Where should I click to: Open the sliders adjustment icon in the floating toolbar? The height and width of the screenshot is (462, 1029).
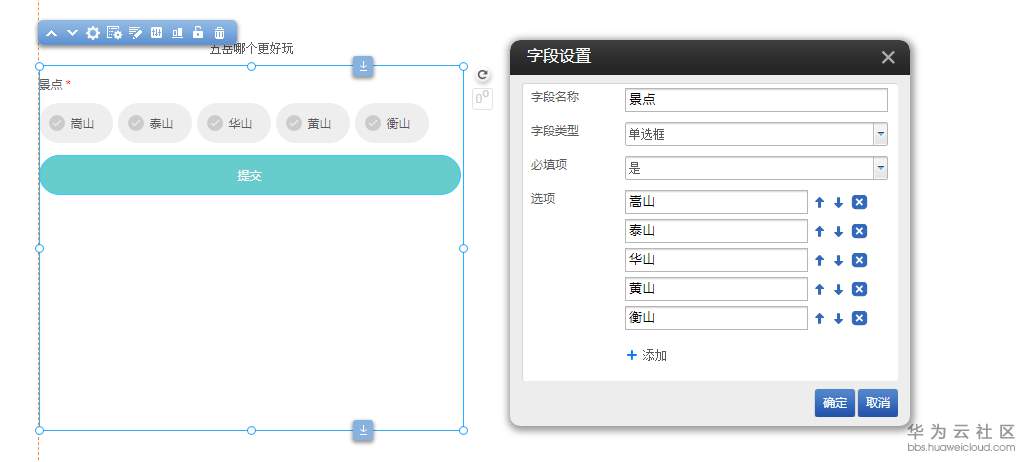156,33
